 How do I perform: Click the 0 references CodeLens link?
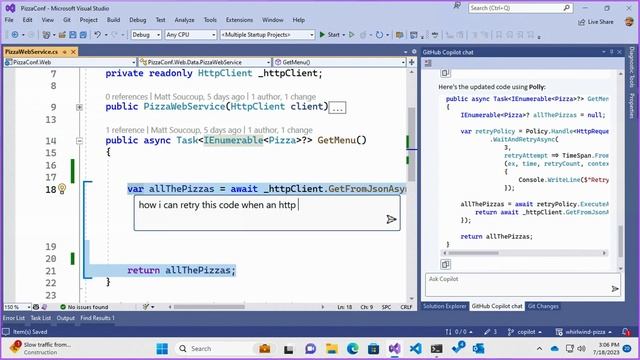[127, 97]
